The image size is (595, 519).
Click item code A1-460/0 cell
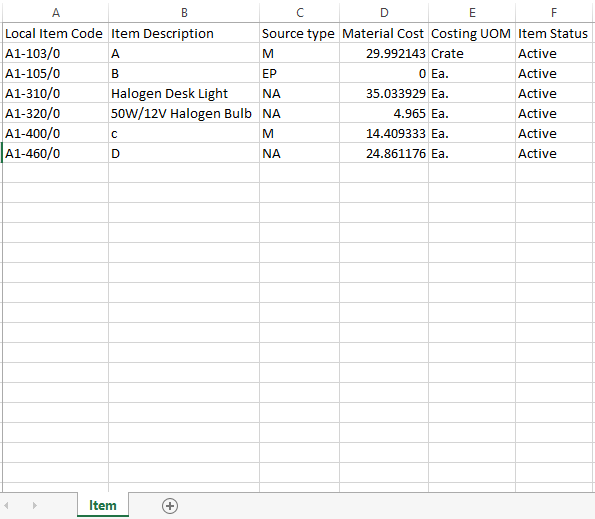55,153
